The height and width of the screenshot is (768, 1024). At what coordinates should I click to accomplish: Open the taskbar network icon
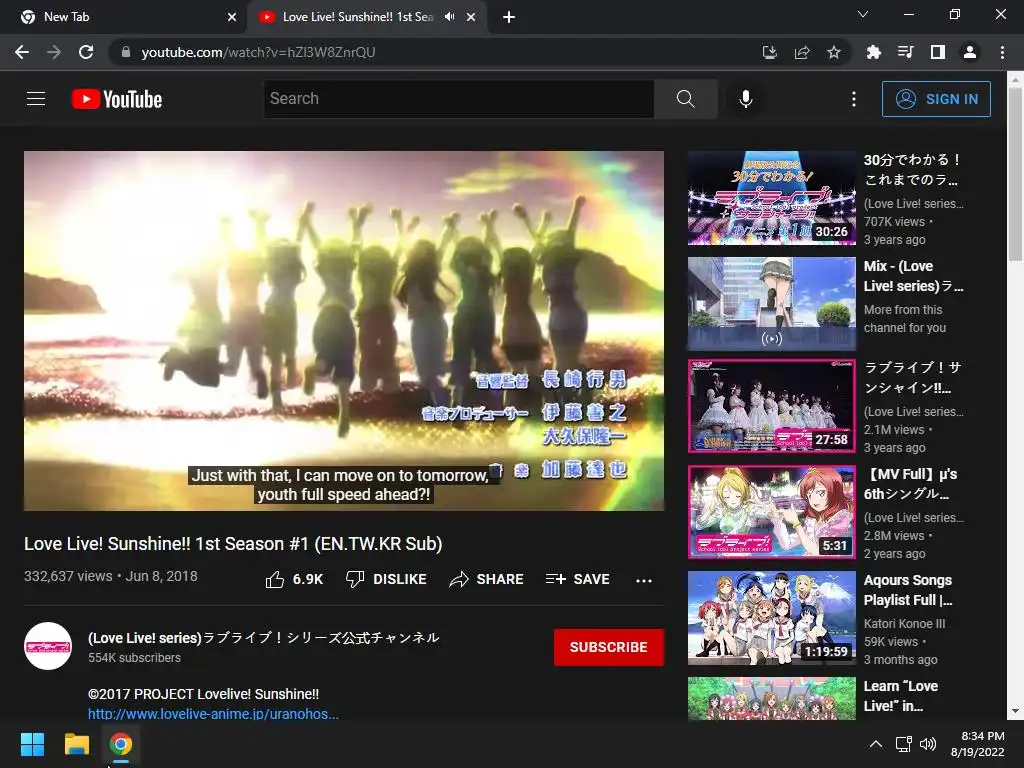point(904,744)
